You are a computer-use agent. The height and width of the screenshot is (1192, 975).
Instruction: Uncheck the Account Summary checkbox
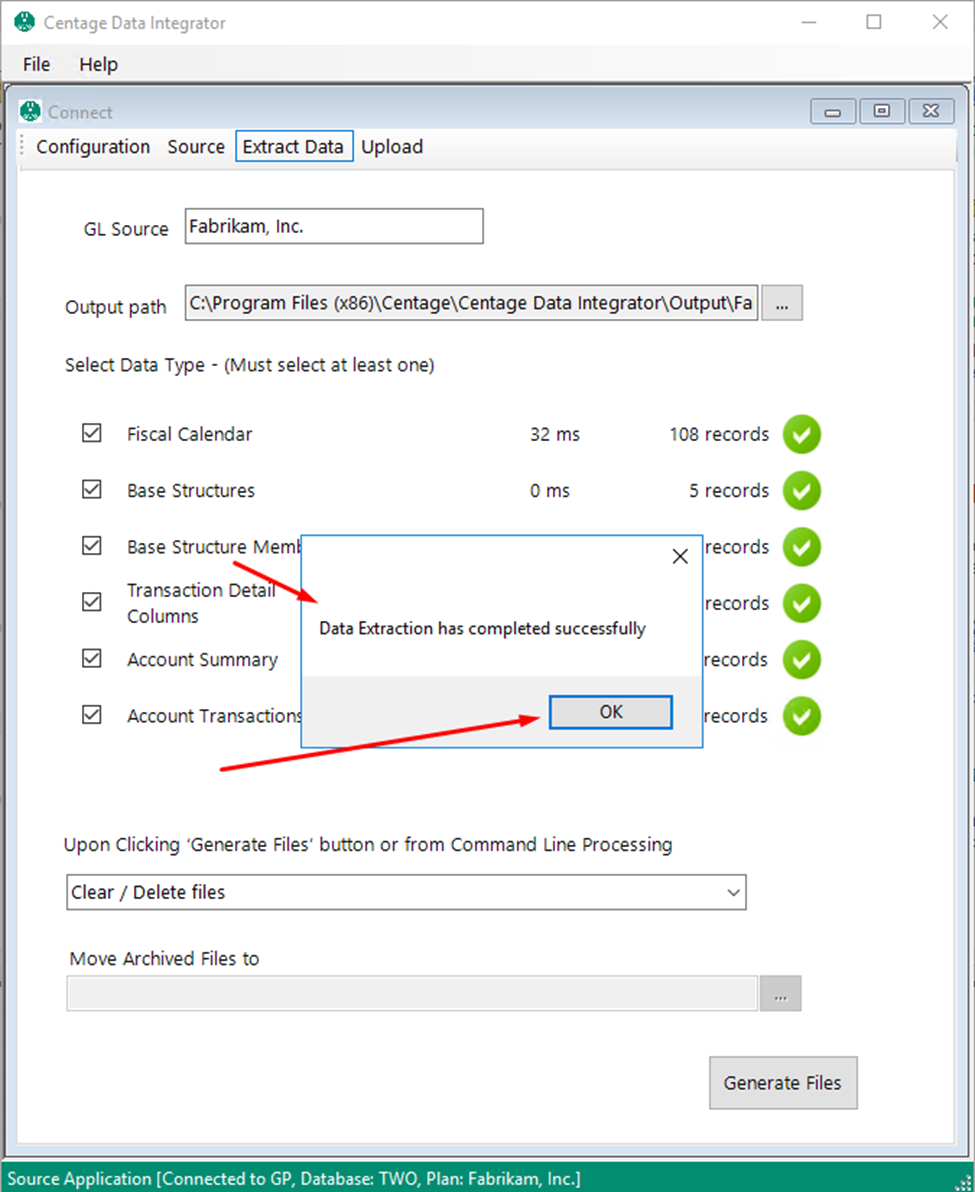(x=92, y=658)
